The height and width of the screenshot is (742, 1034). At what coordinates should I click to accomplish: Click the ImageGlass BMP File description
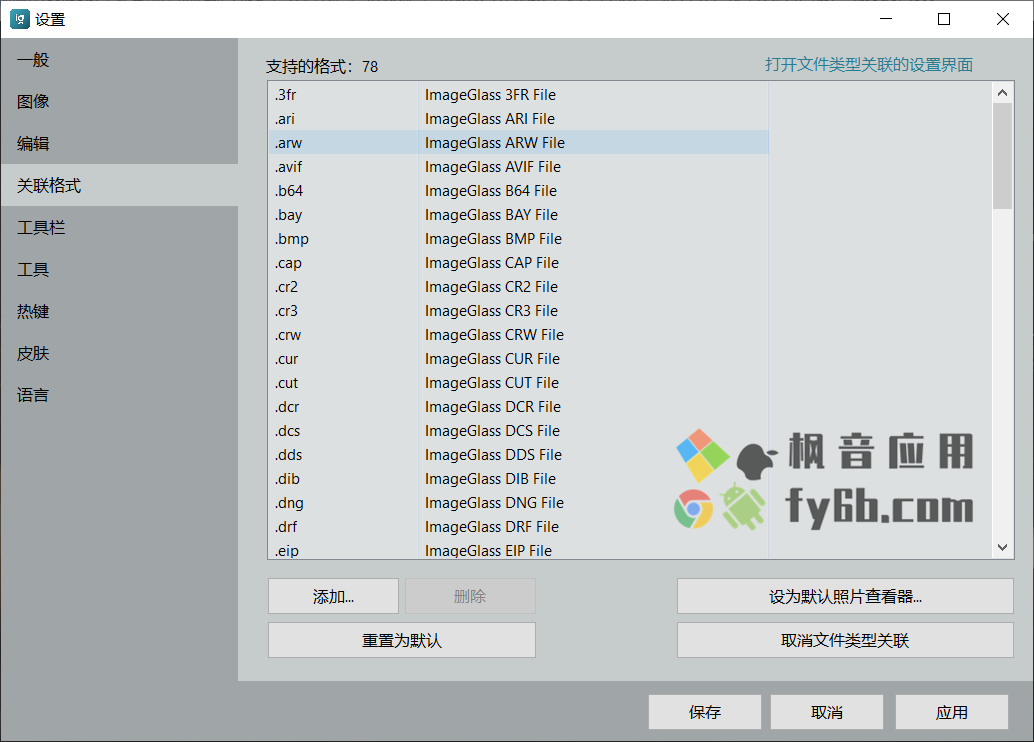(x=493, y=239)
